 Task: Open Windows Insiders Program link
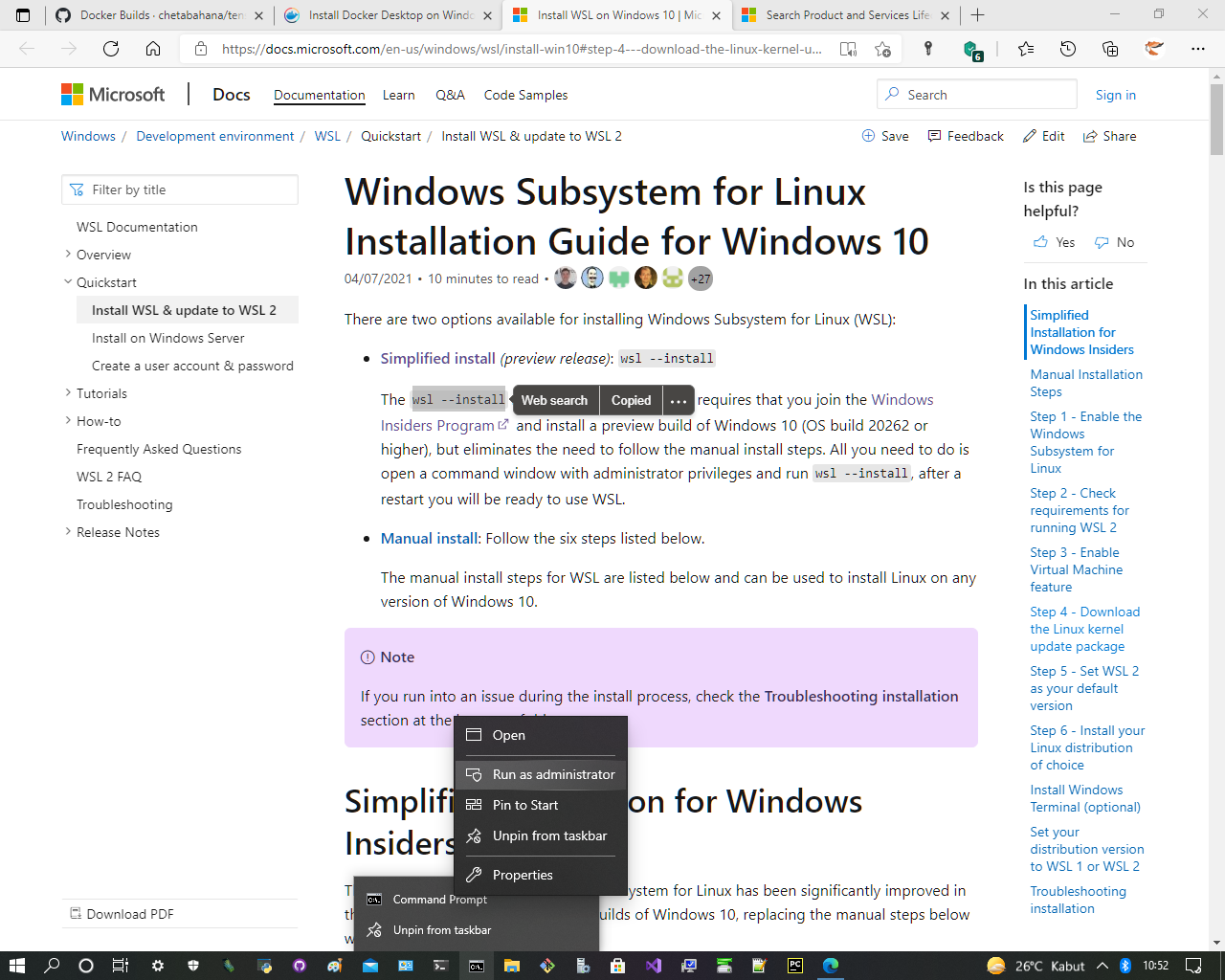click(657, 412)
